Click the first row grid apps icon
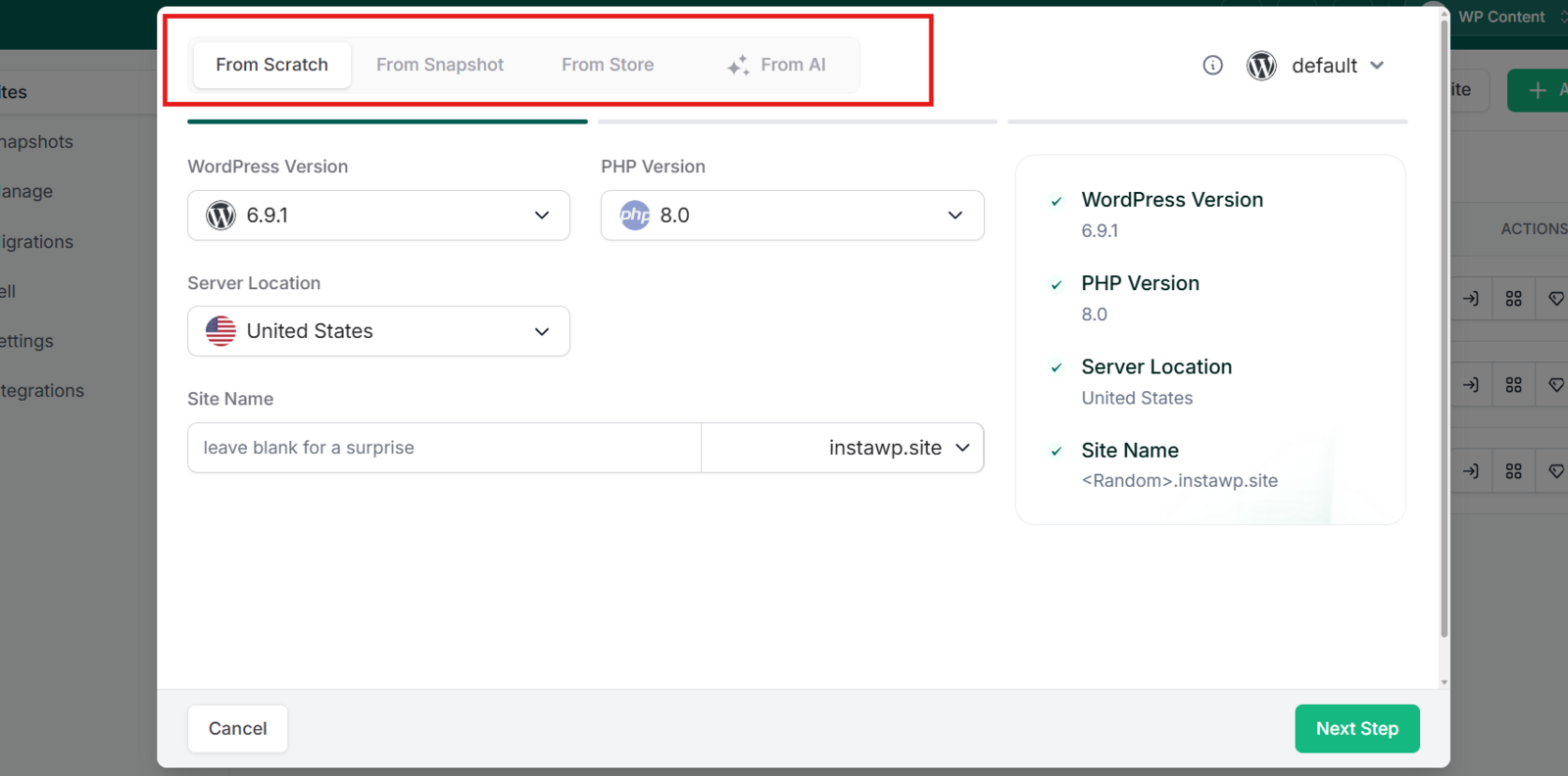Image resolution: width=1568 pixels, height=776 pixels. click(x=1514, y=299)
